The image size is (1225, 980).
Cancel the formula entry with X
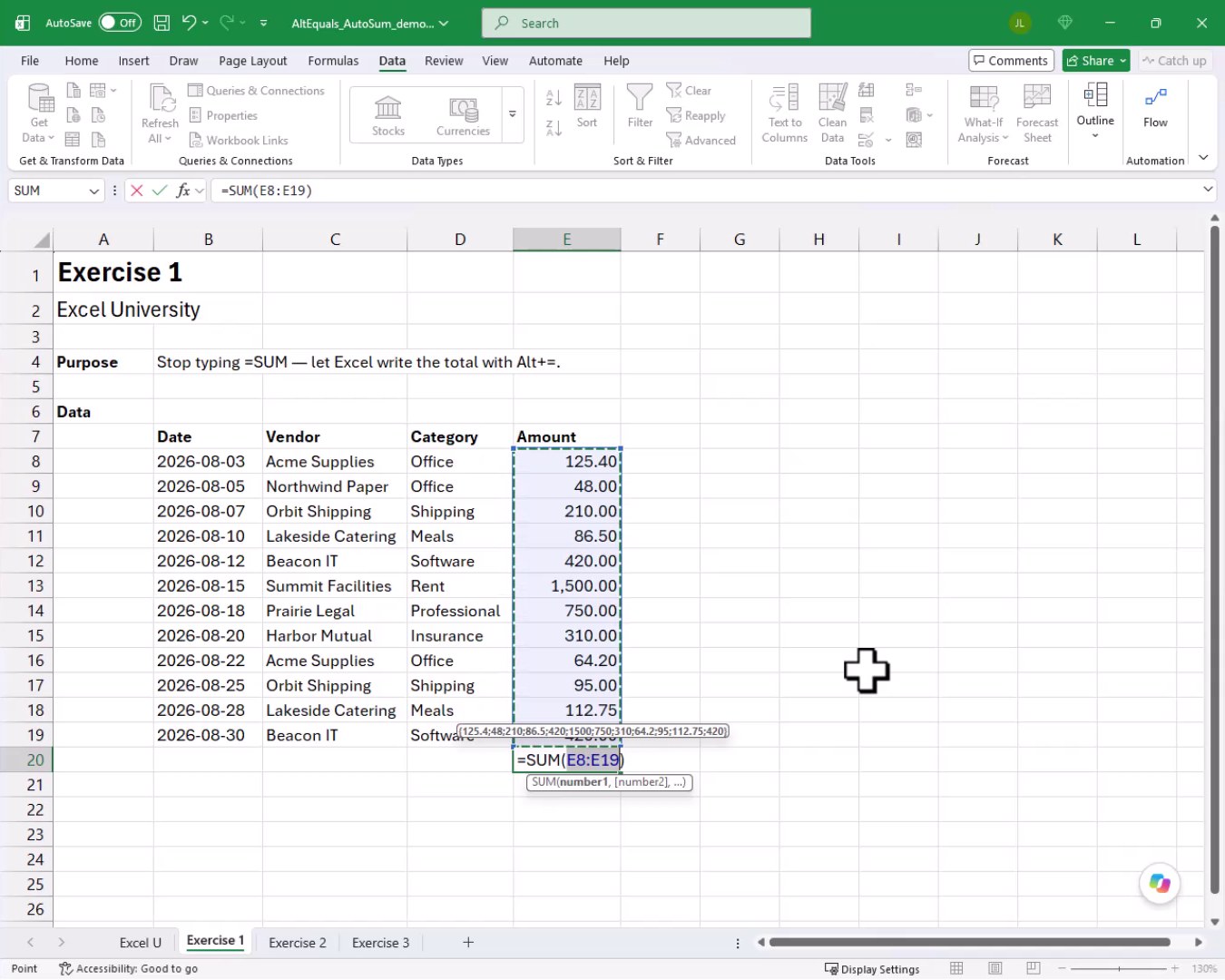pos(137,191)
